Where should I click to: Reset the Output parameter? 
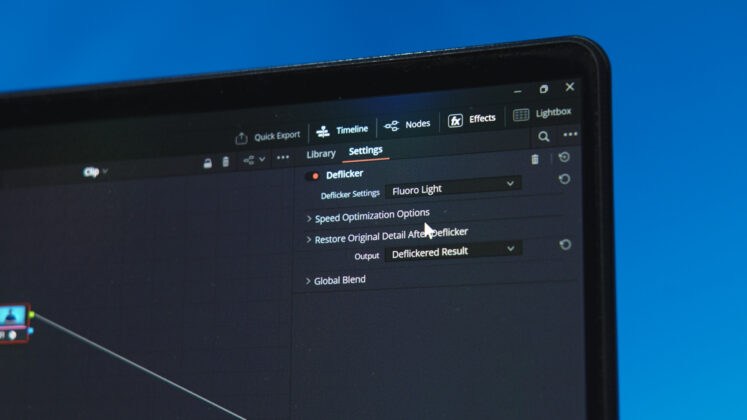click(565, 245)
